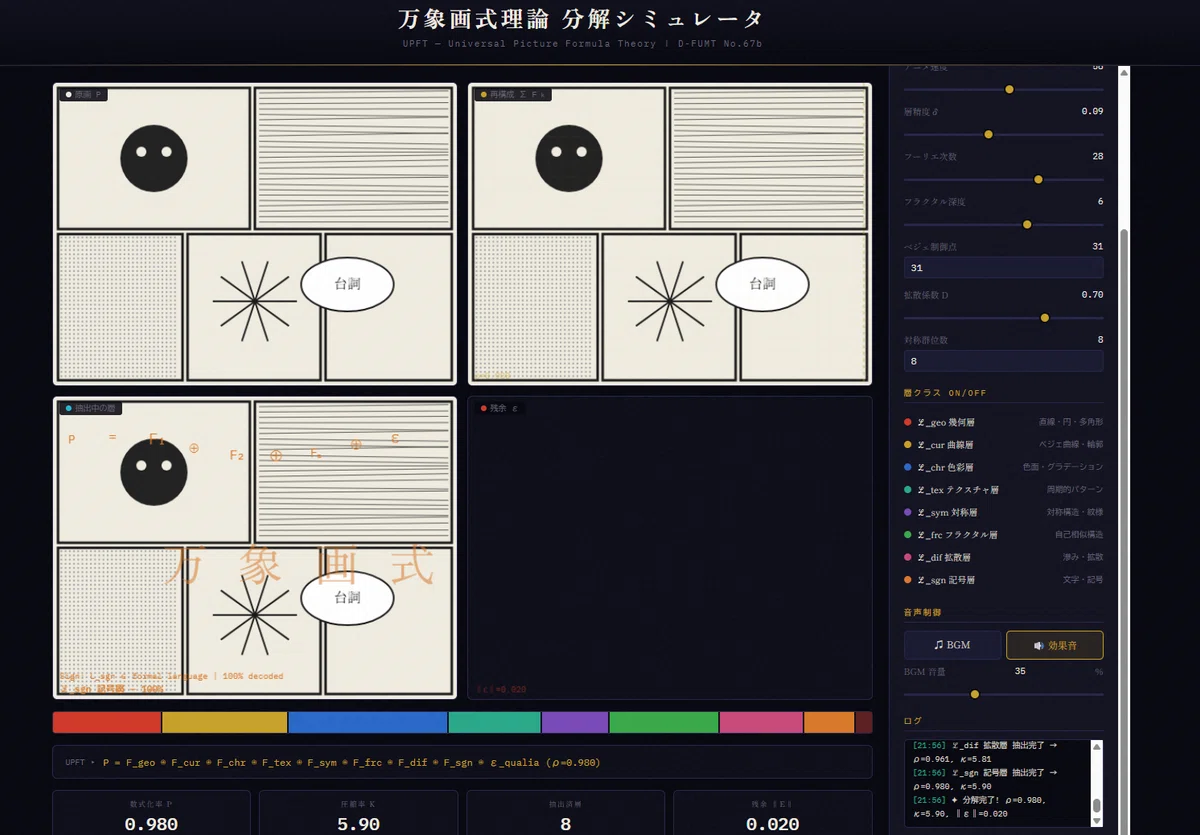Click the 0.980 stat value
Screen dimensions: 1200x835
151,824
